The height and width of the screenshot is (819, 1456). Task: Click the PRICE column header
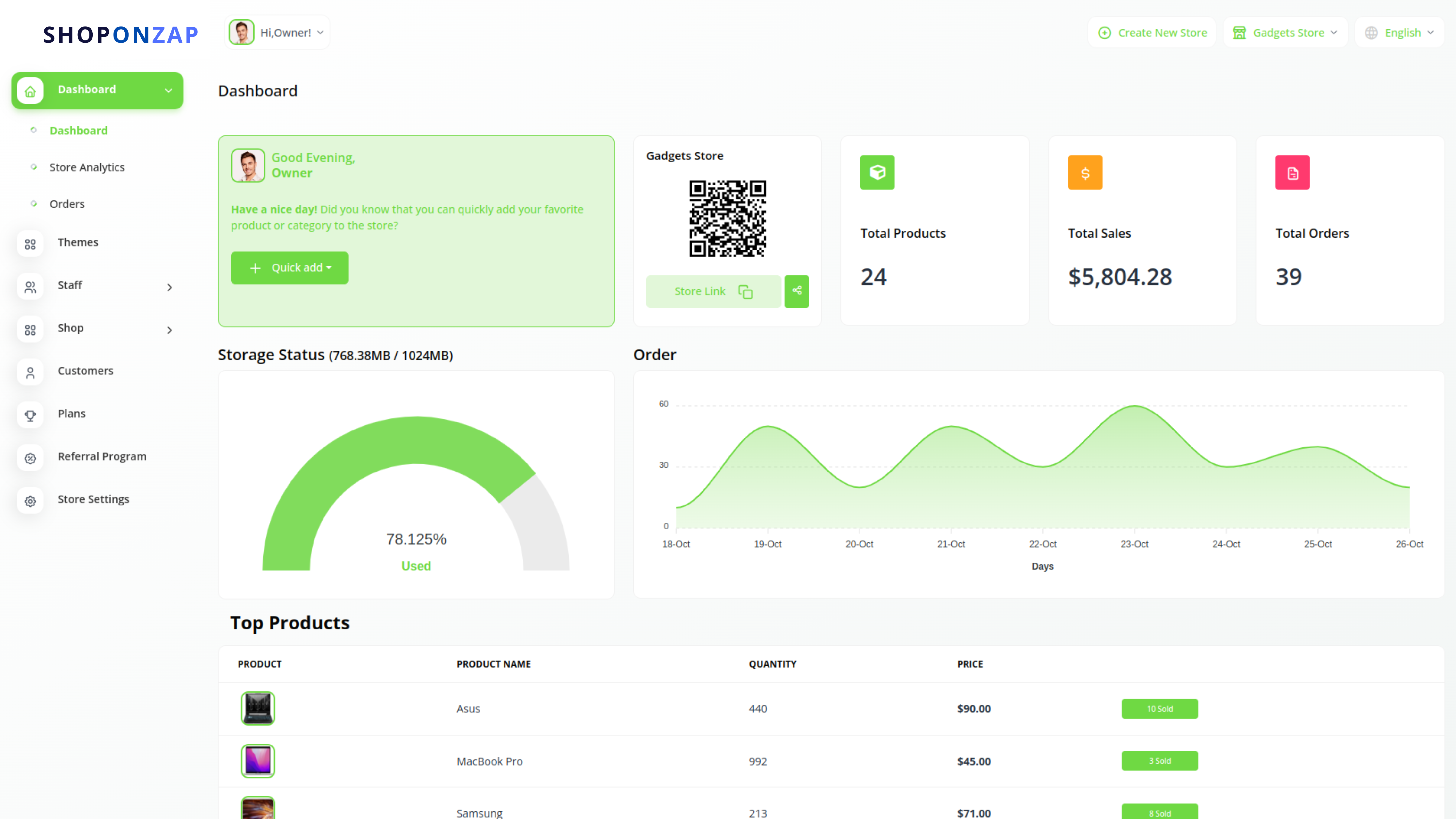coord(970,664)
